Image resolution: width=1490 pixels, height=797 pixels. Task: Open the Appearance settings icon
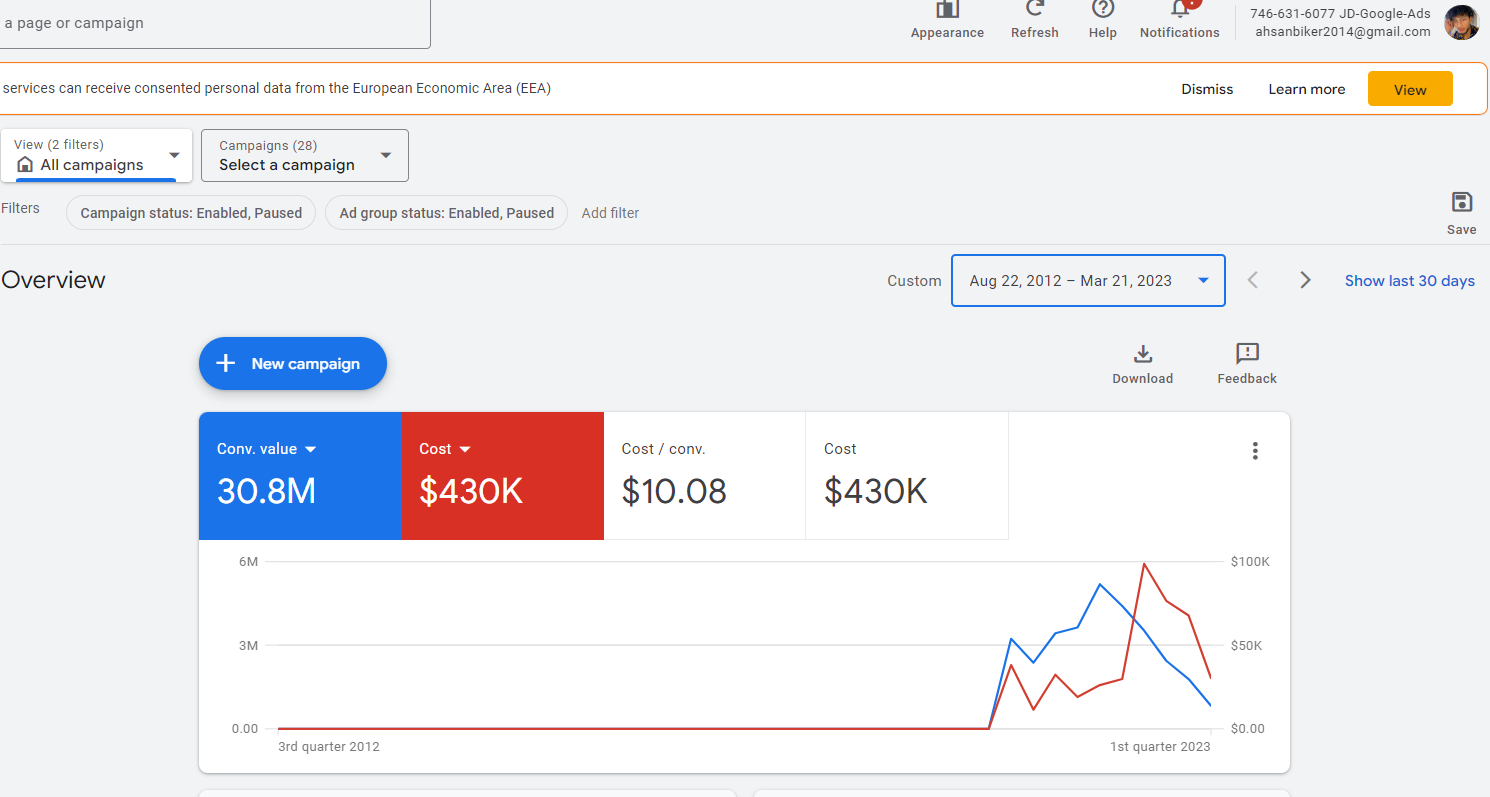[x=947, y=10]
